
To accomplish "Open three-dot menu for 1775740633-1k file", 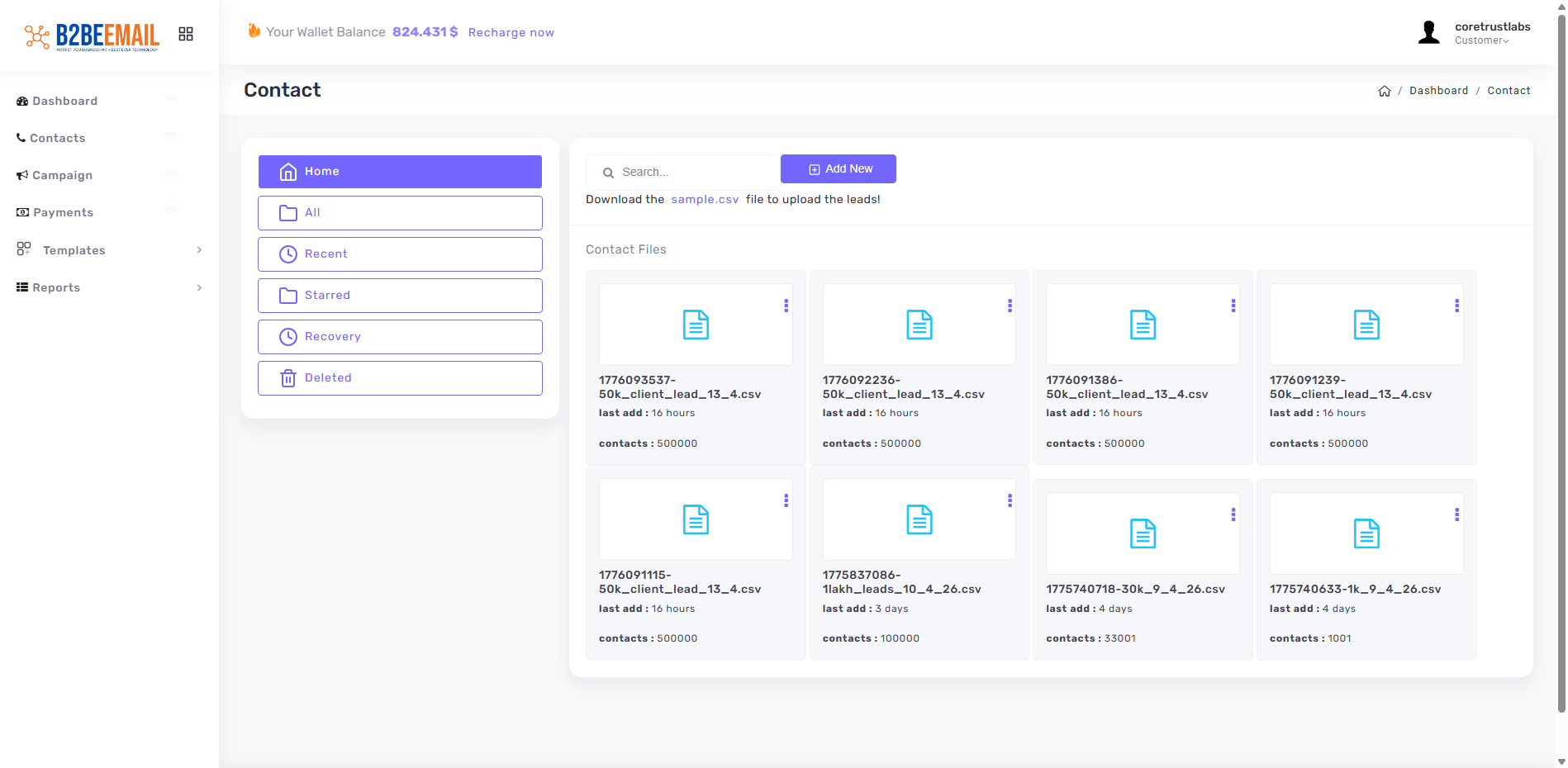I will coord(1456,514).
